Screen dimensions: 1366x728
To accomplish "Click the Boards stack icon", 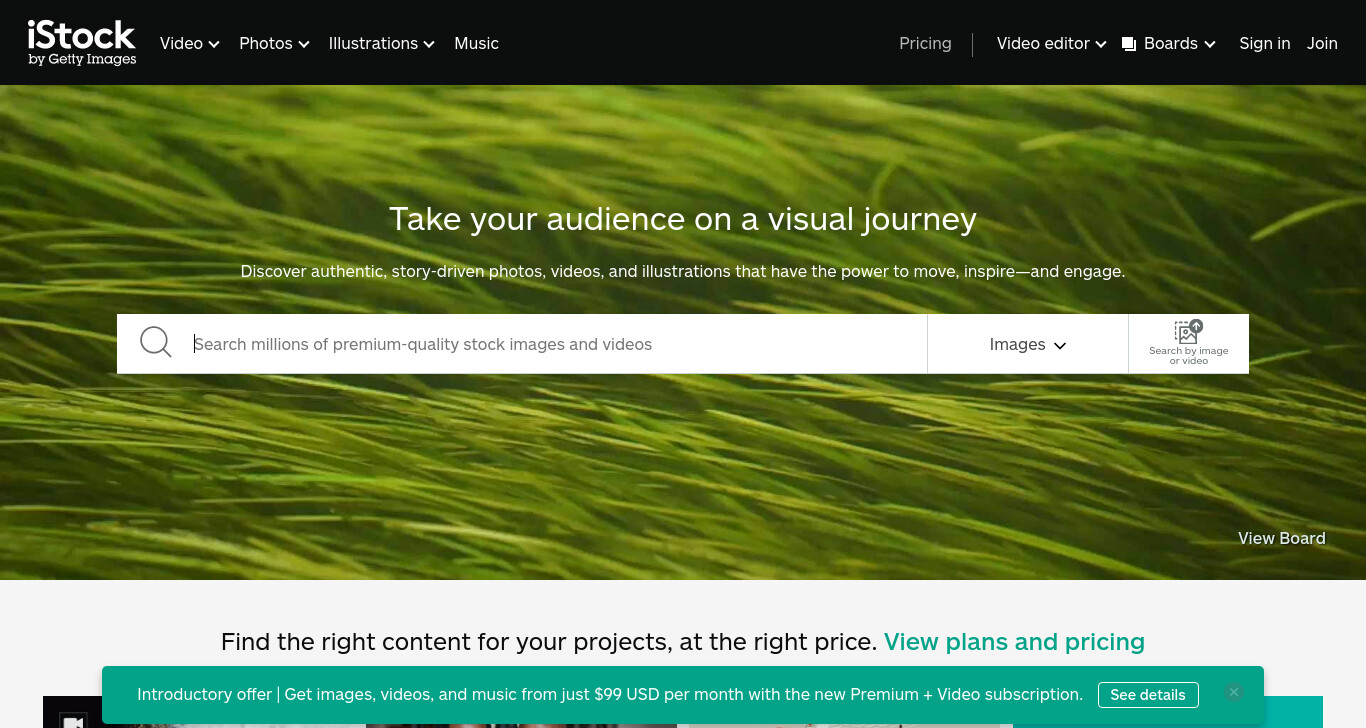I will tap(1129, 44).
